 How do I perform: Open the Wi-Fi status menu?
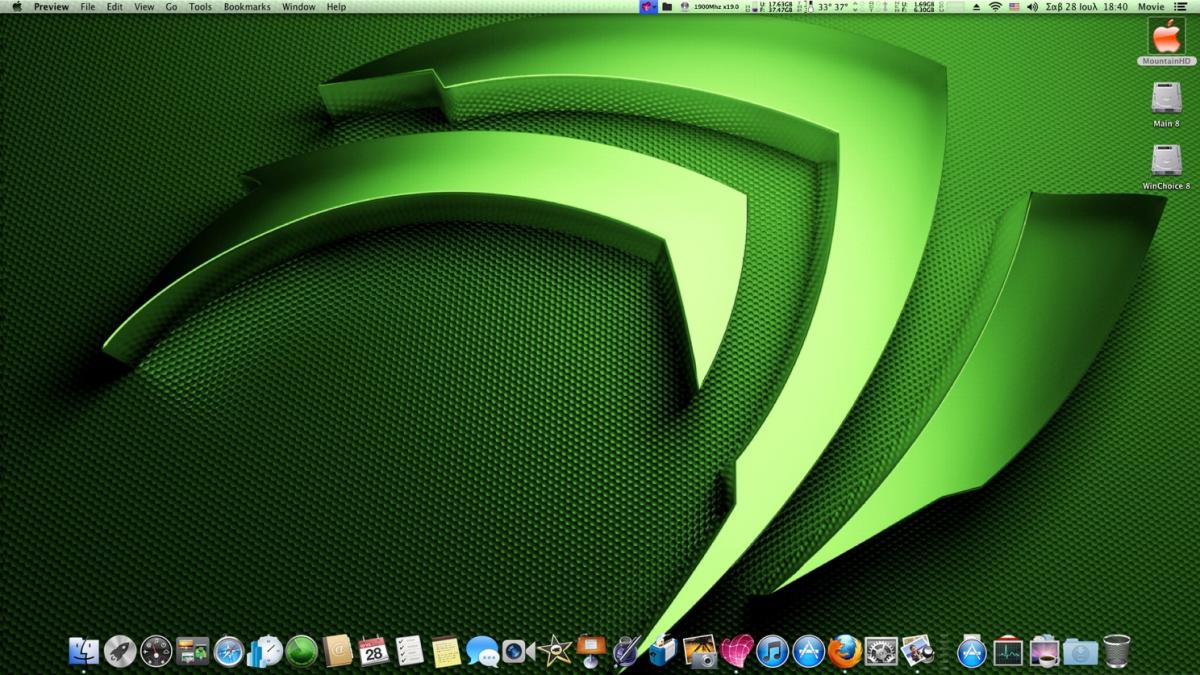click(x=995, y=7)
